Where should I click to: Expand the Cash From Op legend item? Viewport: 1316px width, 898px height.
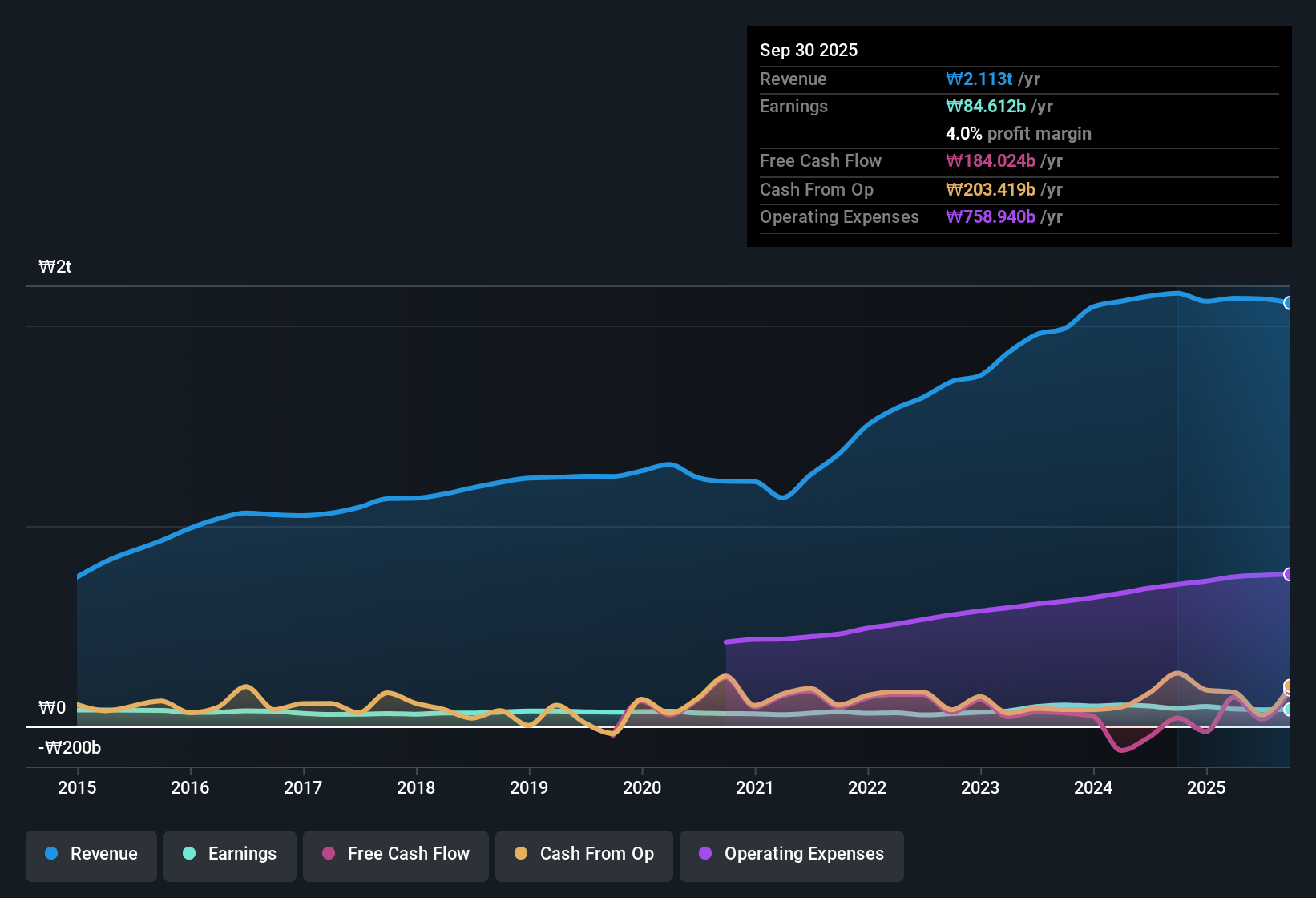point(583,854)
